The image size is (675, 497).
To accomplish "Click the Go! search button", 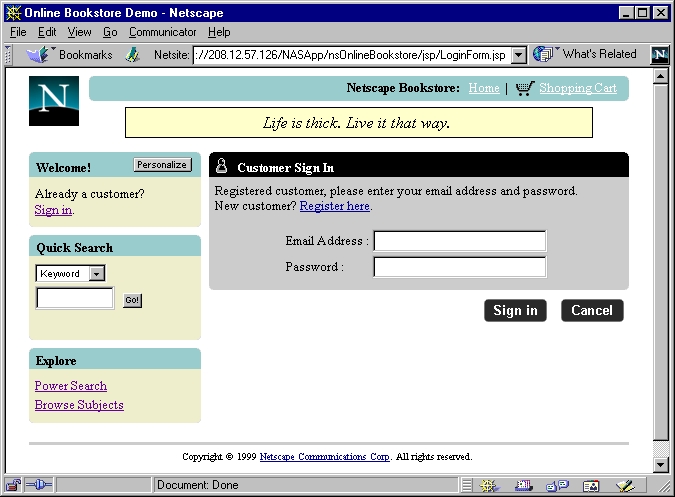I will (132, 300).
